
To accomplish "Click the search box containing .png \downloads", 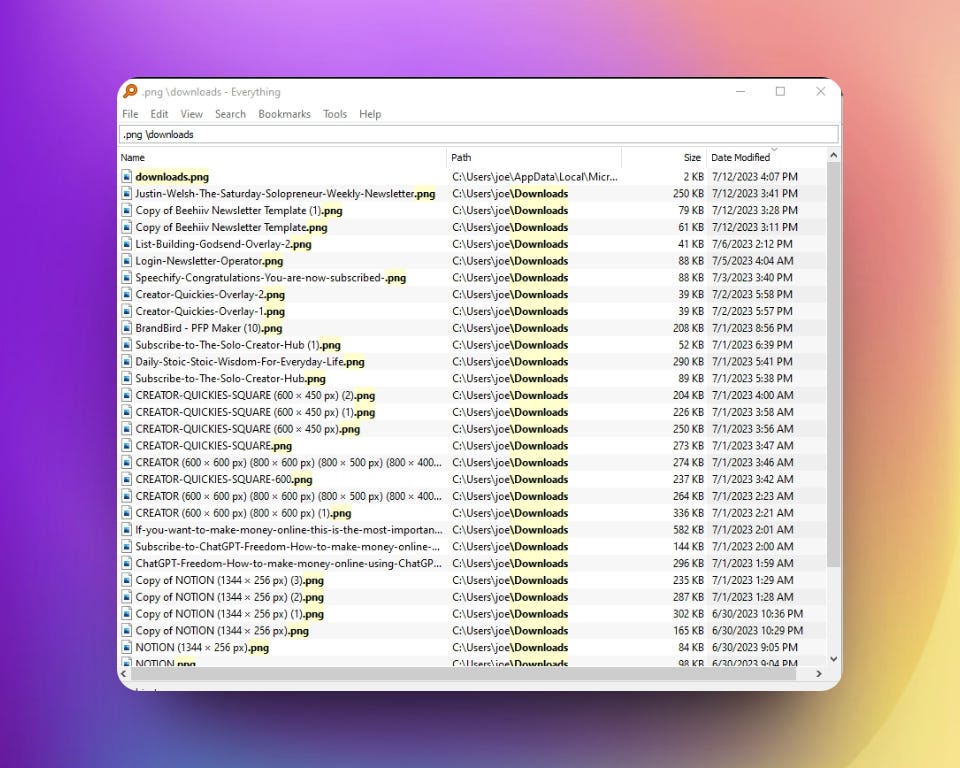I will [479, 135].
